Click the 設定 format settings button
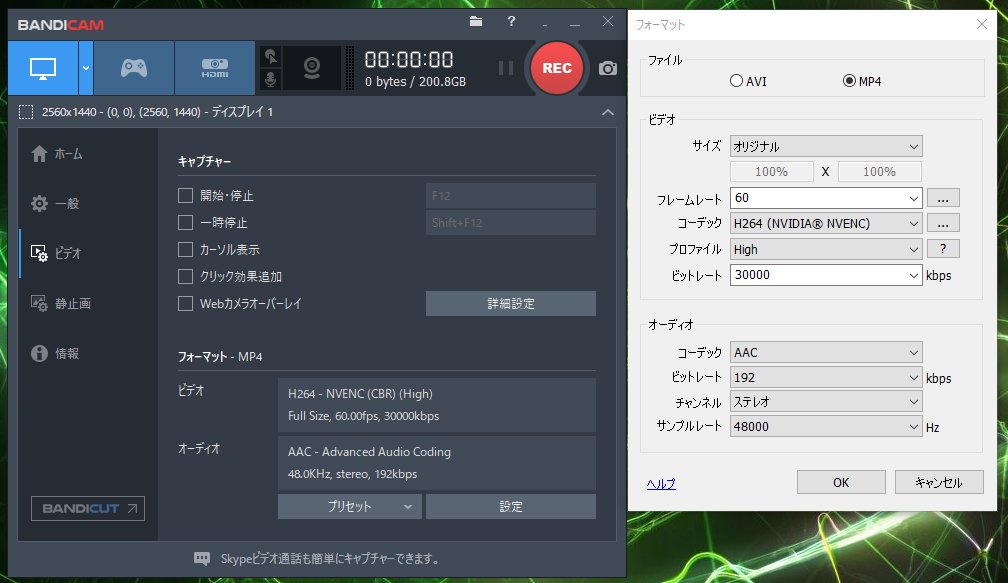Viewport: 1008px width, 583px height. point(510,507)
